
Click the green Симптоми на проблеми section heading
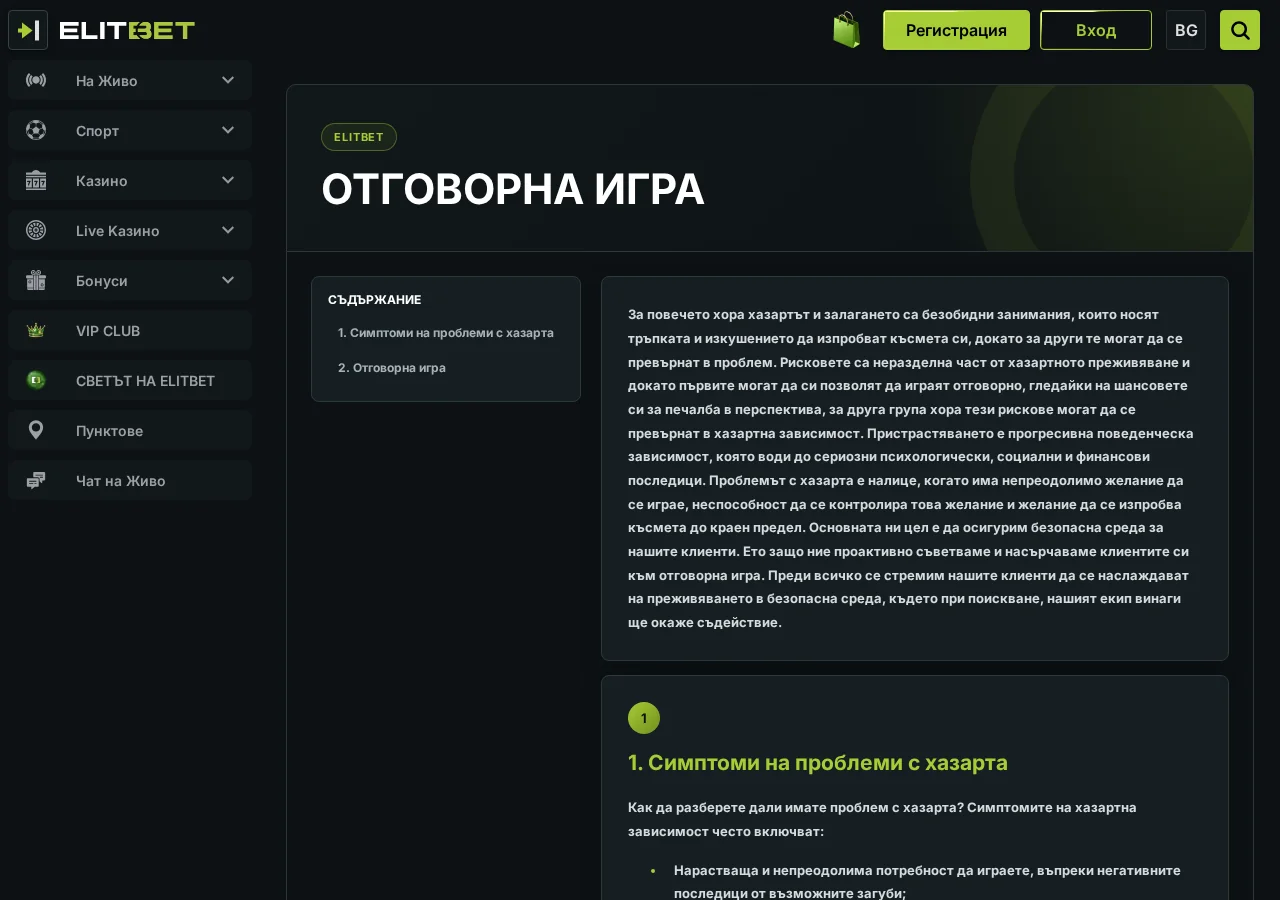pos(818,763)
